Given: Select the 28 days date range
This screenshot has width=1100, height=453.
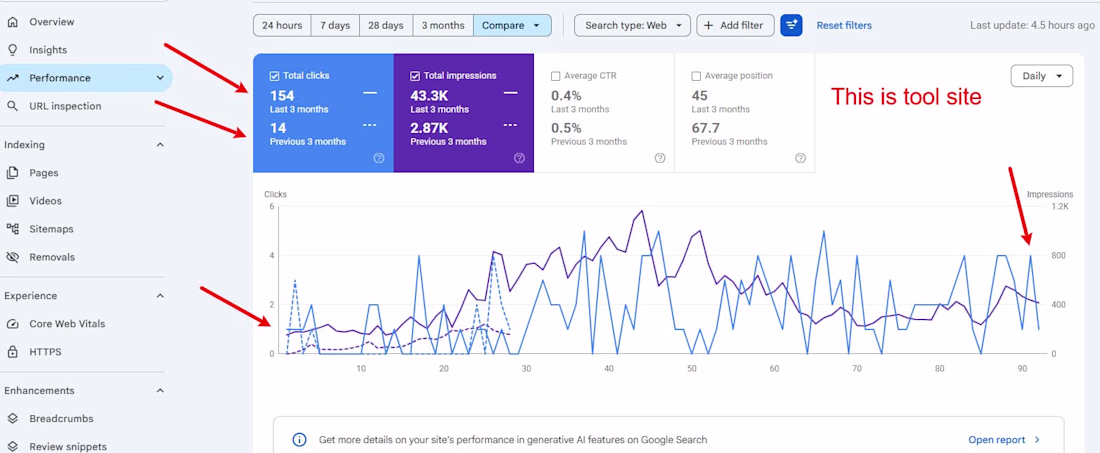Looking at the screenshot, I should point(386,25).
